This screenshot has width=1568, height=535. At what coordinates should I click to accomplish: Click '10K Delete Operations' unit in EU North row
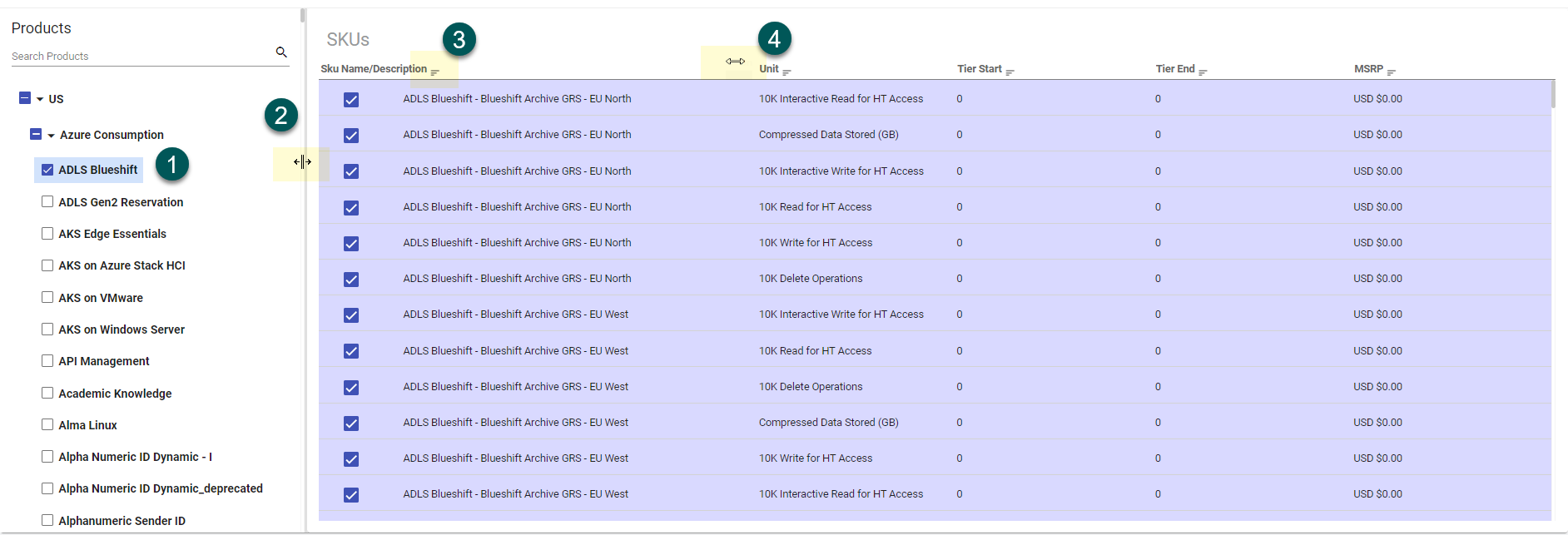tap(811, 279)
